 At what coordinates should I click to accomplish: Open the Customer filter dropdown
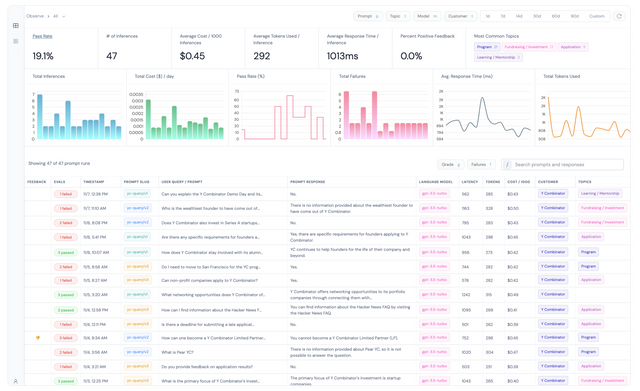(460, 16)
